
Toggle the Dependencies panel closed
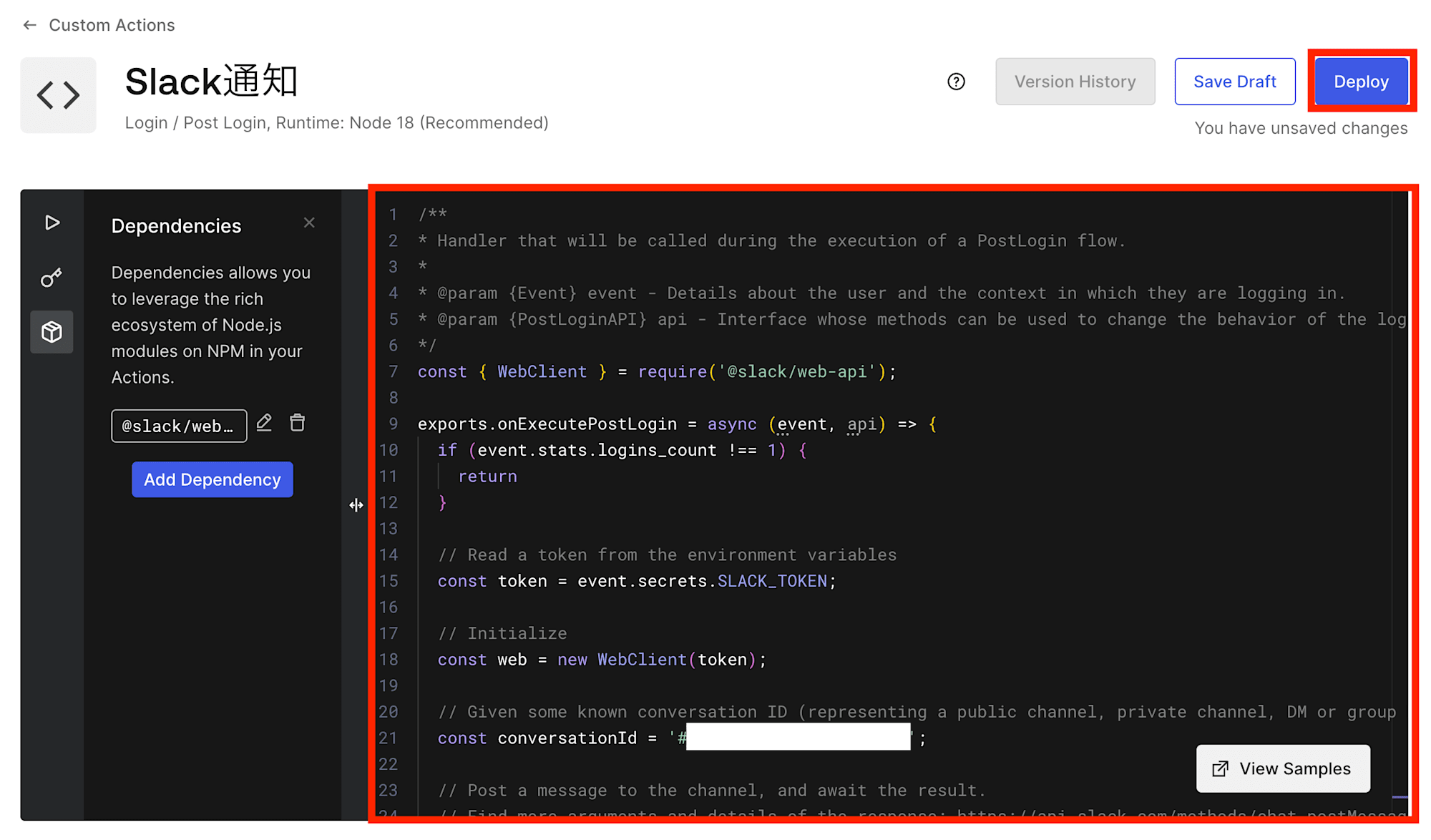pyautogui.click(x=309, y=222)
